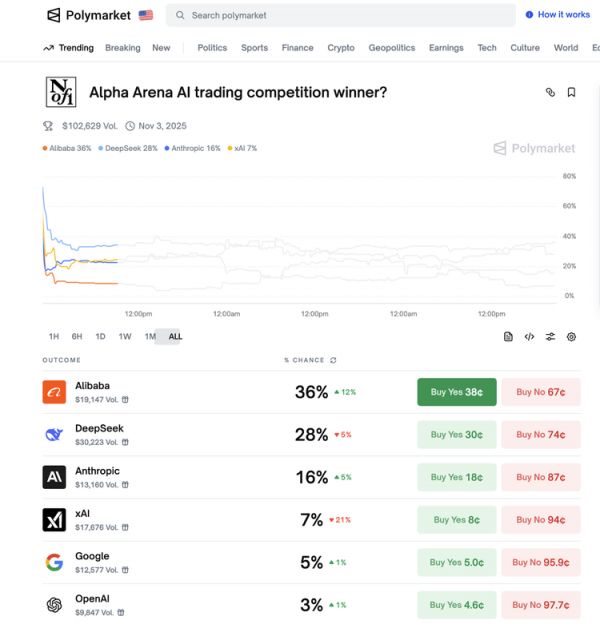This screenshot has height=640, width=600.
Task: Switch chart range to 1W
Action: tap(125, 337)
